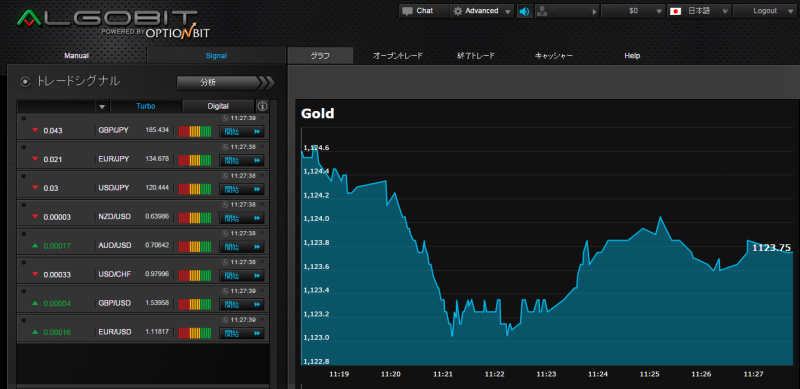Click the trade button for USD/JPY
800x389 pixels.
242,188
